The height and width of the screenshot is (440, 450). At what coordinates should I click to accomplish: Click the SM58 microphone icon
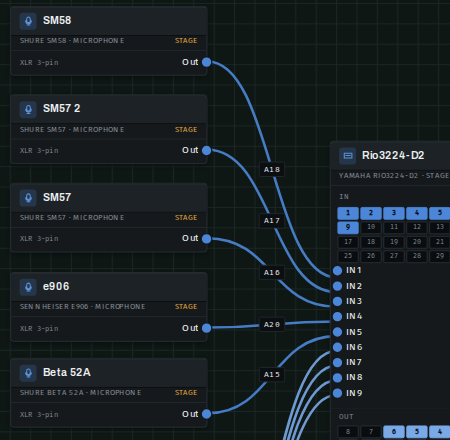(28, 21)
